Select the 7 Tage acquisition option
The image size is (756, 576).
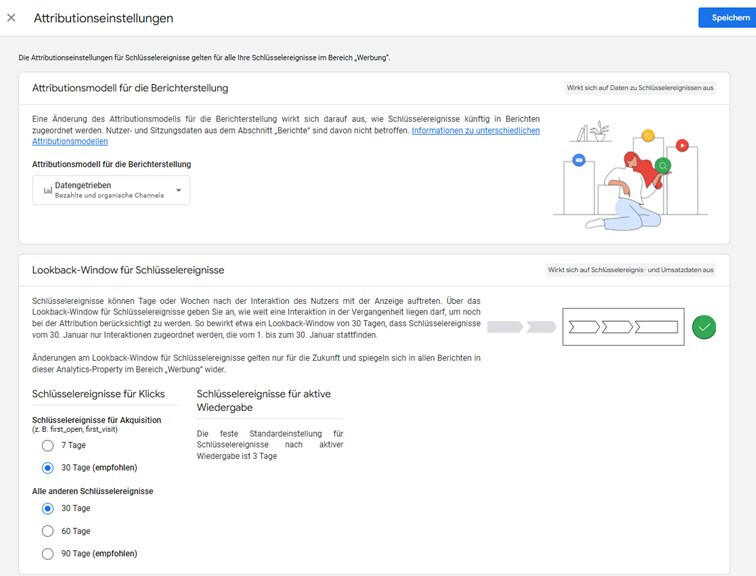click(47, 445)
